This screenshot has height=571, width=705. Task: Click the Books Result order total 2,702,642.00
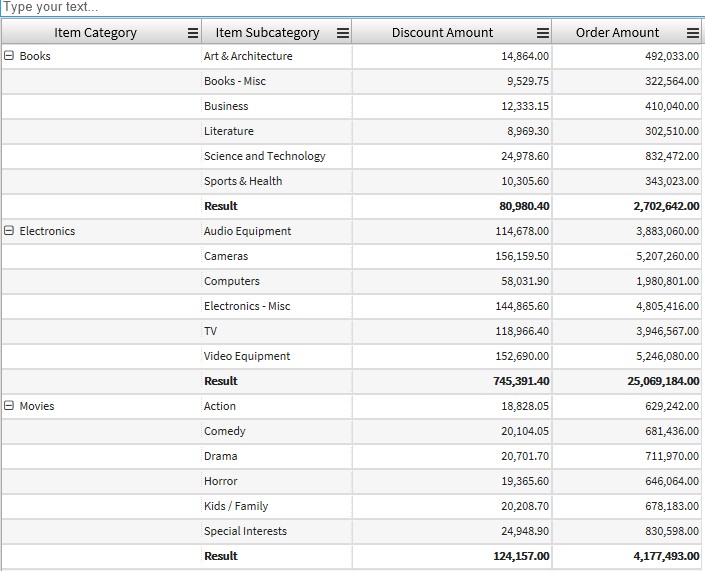[x=666, y=206]
